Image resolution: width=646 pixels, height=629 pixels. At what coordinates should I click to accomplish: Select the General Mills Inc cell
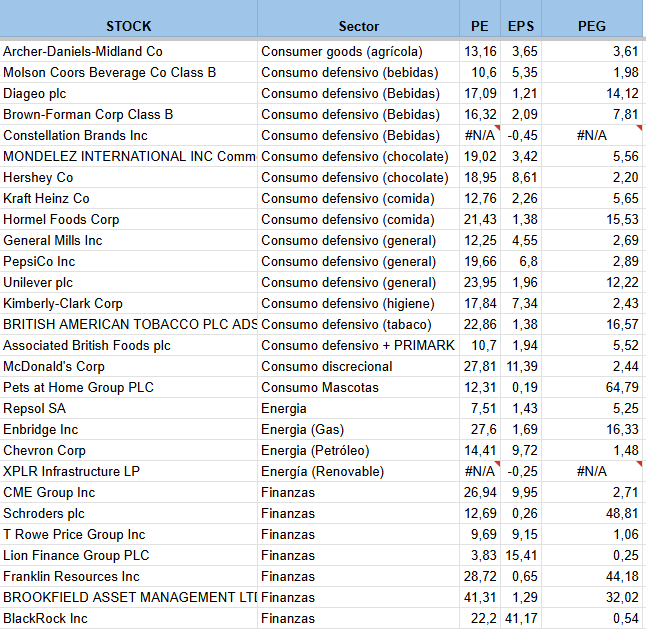point(129,241)
